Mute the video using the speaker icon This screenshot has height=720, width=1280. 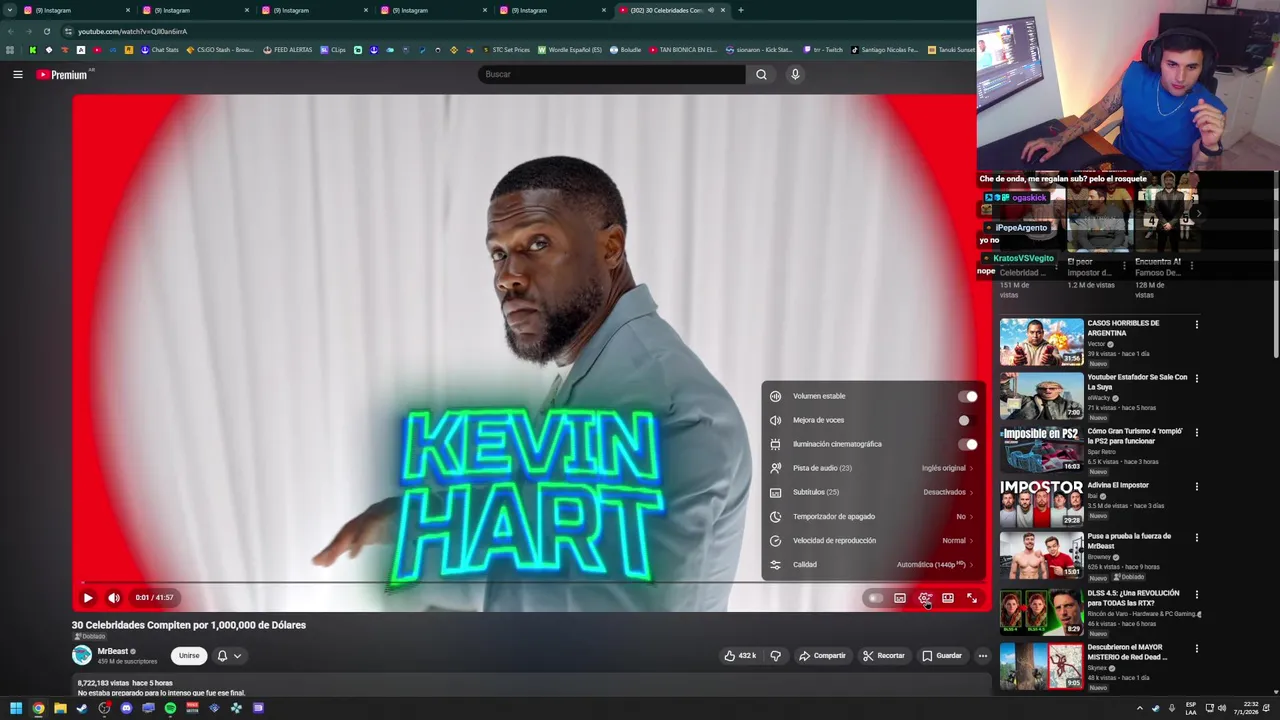(x=114, y=598)
